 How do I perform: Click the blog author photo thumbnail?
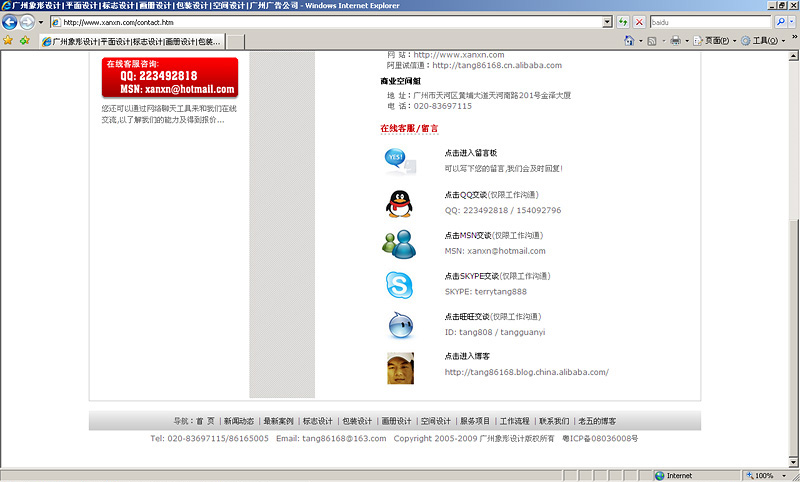tap(401, 368)
